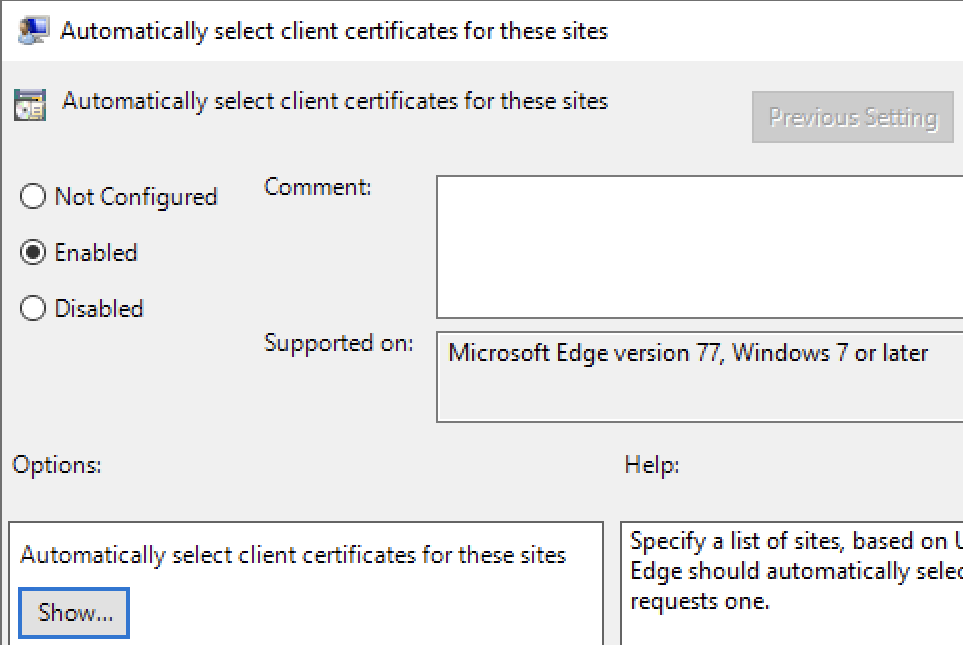
Task: Click the Supported on information box
Action: click(x=700, y=377)
